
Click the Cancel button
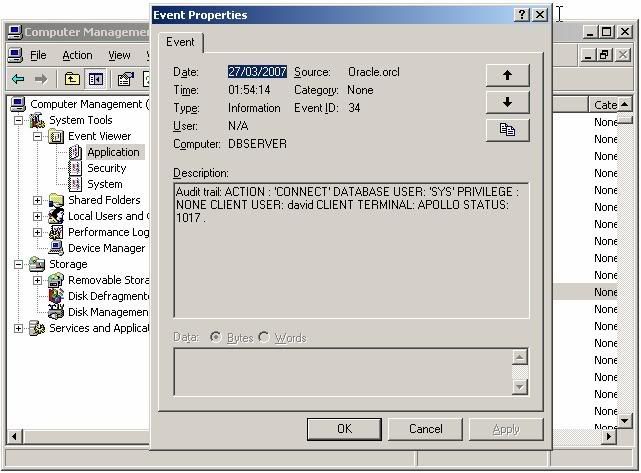click(425, 429)
